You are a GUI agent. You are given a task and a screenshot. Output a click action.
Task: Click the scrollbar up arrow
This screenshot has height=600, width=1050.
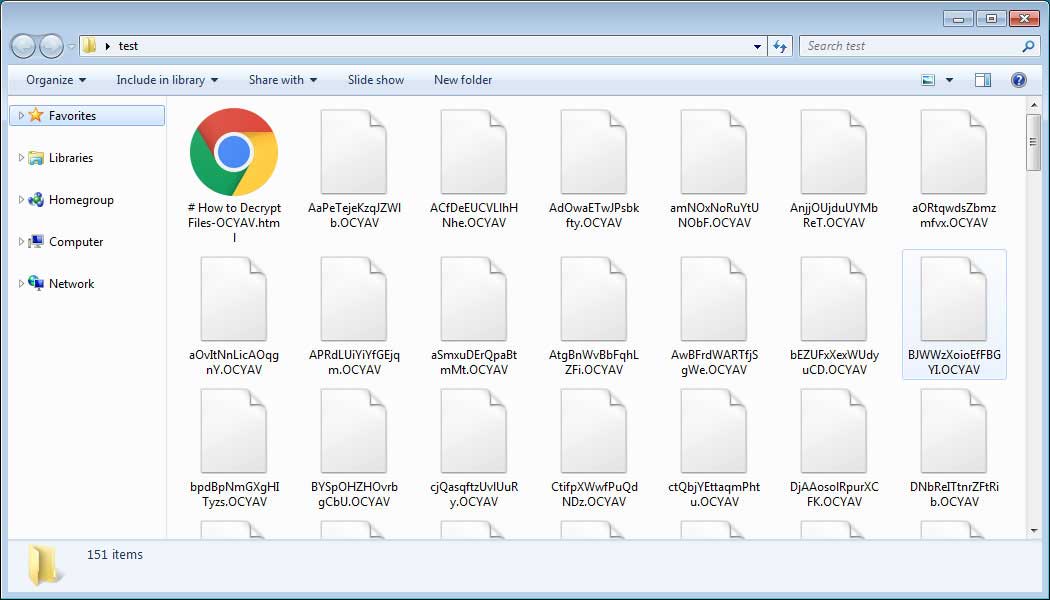[x=1033, y=106]
